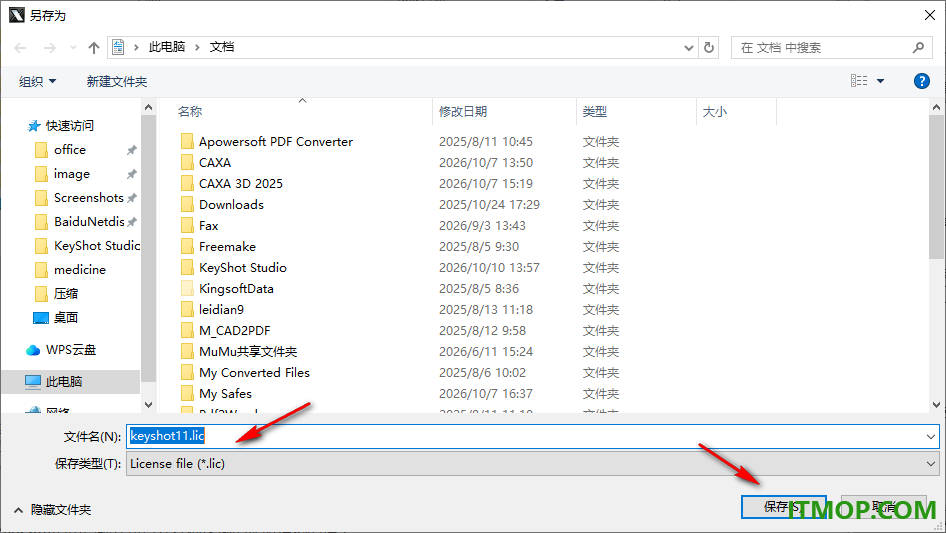Screen dimensions: 946x533
Task: Select the Fax folder
Action: pos(209,226)
